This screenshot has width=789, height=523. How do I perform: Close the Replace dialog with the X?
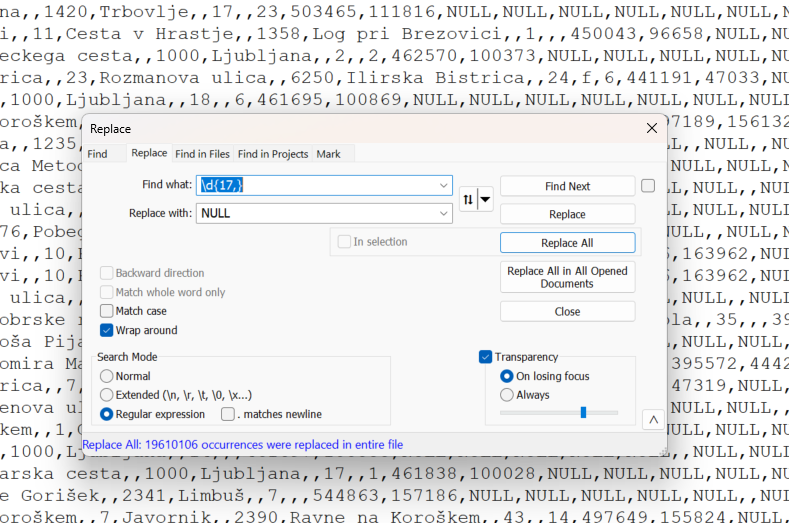652,128
